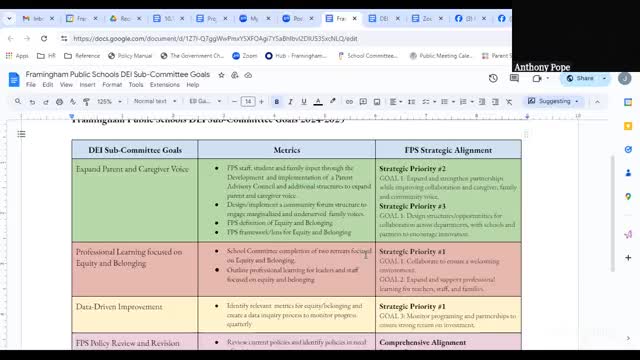
Task: Toggle italic formatting
Action: click(x=290, y=102)
